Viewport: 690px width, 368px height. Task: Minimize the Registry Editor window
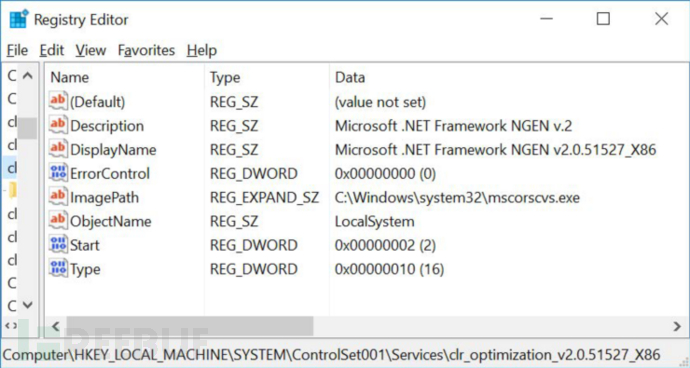pyautogui.click(x=546, y=18)
